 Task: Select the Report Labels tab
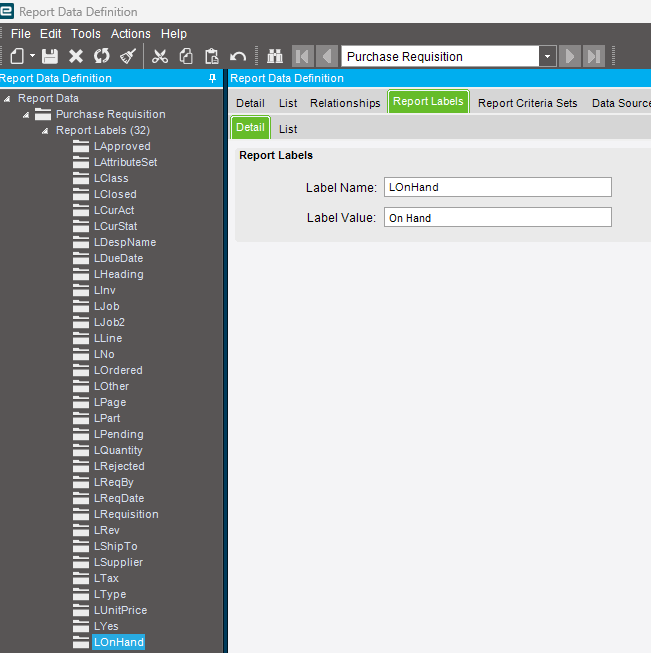[x=428, y=102]
